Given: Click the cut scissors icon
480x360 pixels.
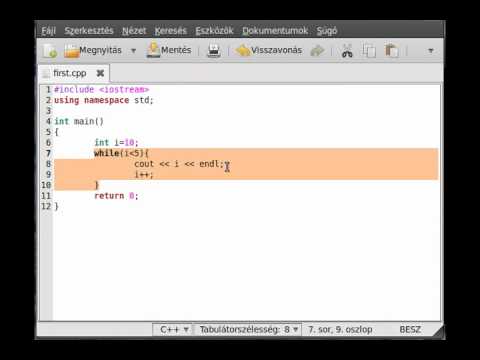Looking at the screenshot, I should tap(347, 51).
